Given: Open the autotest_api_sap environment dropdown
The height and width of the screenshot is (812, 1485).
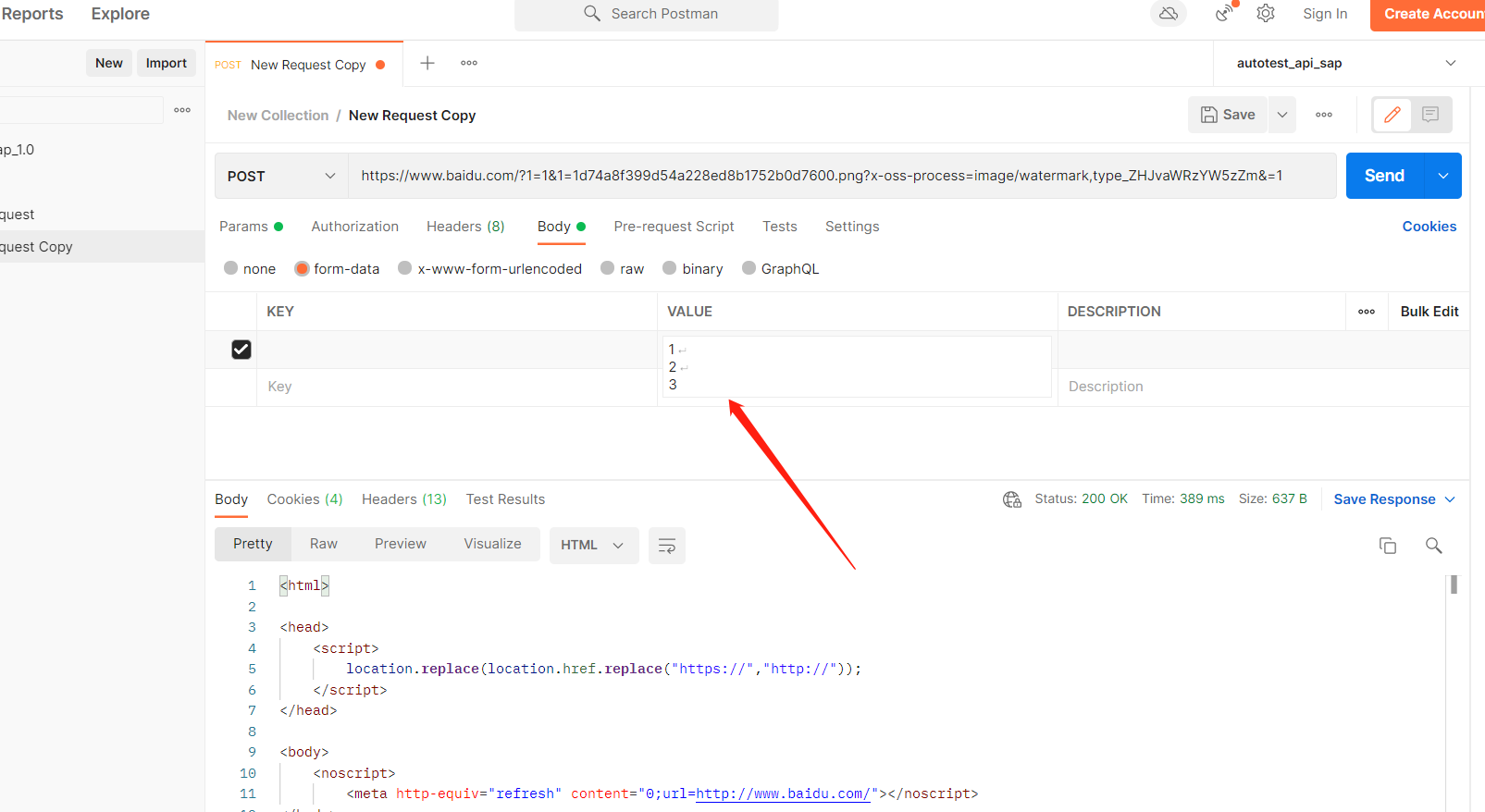Looking at the screenshot, I should point(1345,63).
